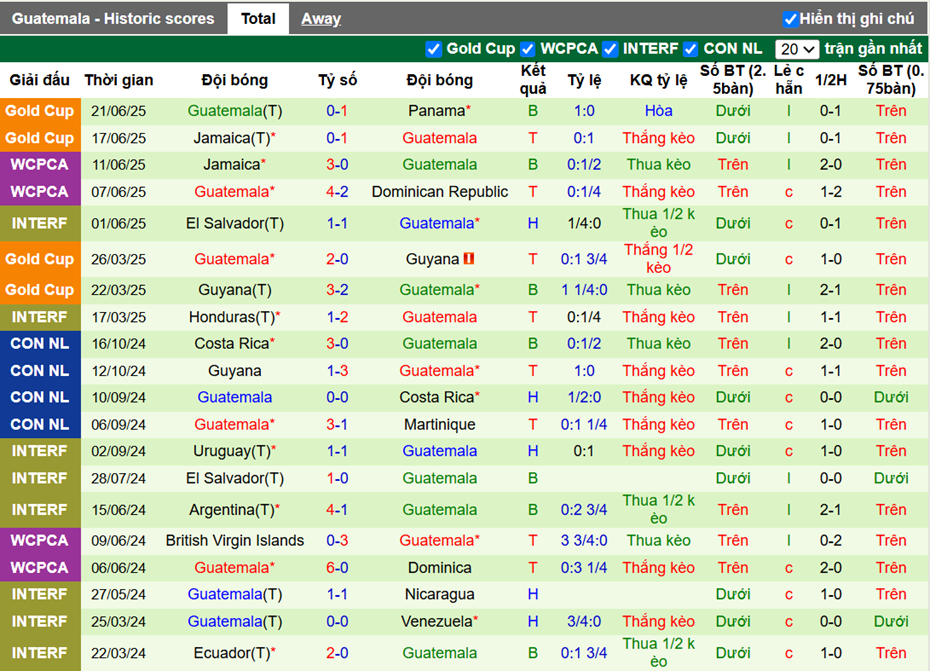
Task: Click the Tỷ số column header
Action: (x=337, y=80)
